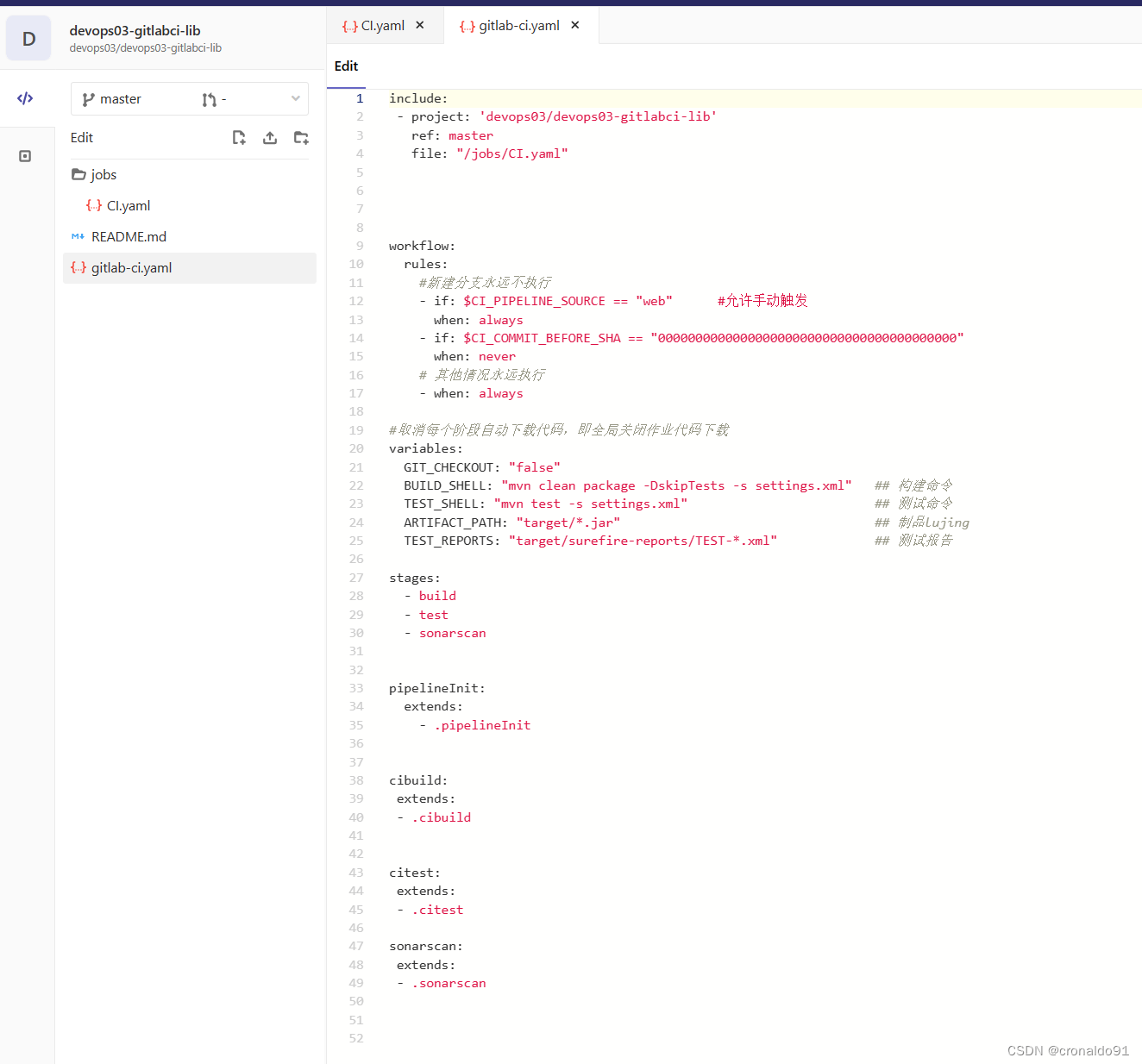Image resolution: width=1142 pixels, height=1064 pixels.
Task: Click the TEST_REPORTS variable name
Action: pyautogui.click(x=449, y=541)
